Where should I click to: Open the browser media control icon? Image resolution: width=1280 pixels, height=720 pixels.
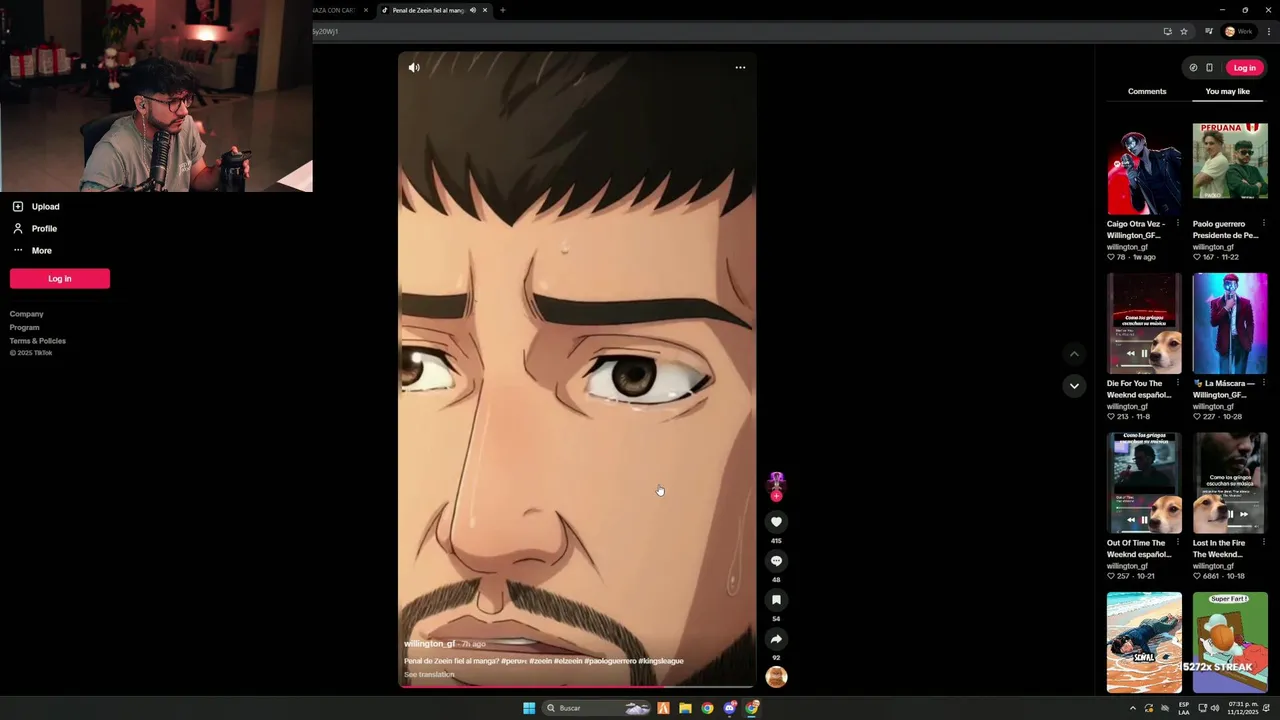(1208, 31)
